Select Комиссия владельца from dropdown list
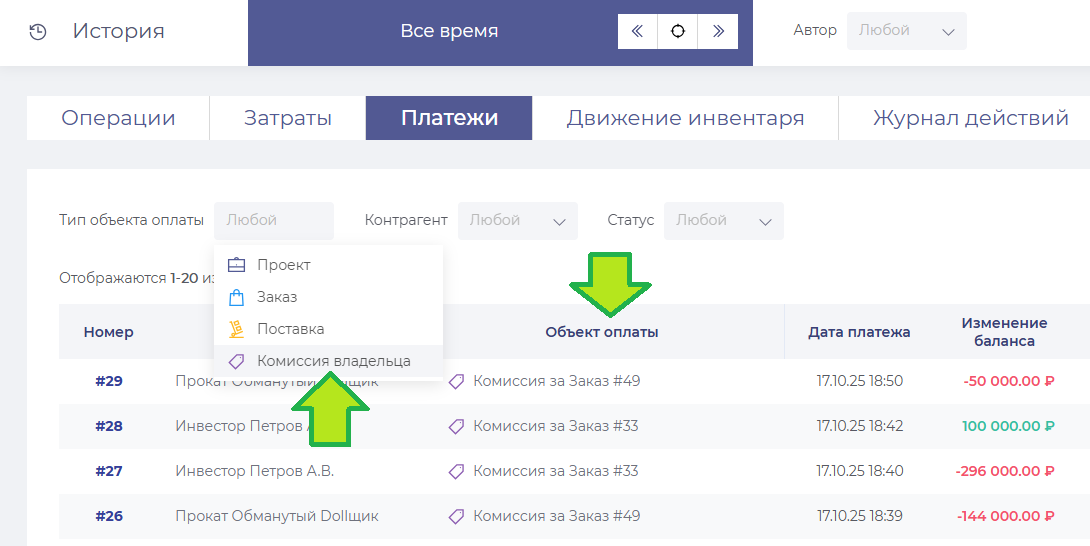 333,361
